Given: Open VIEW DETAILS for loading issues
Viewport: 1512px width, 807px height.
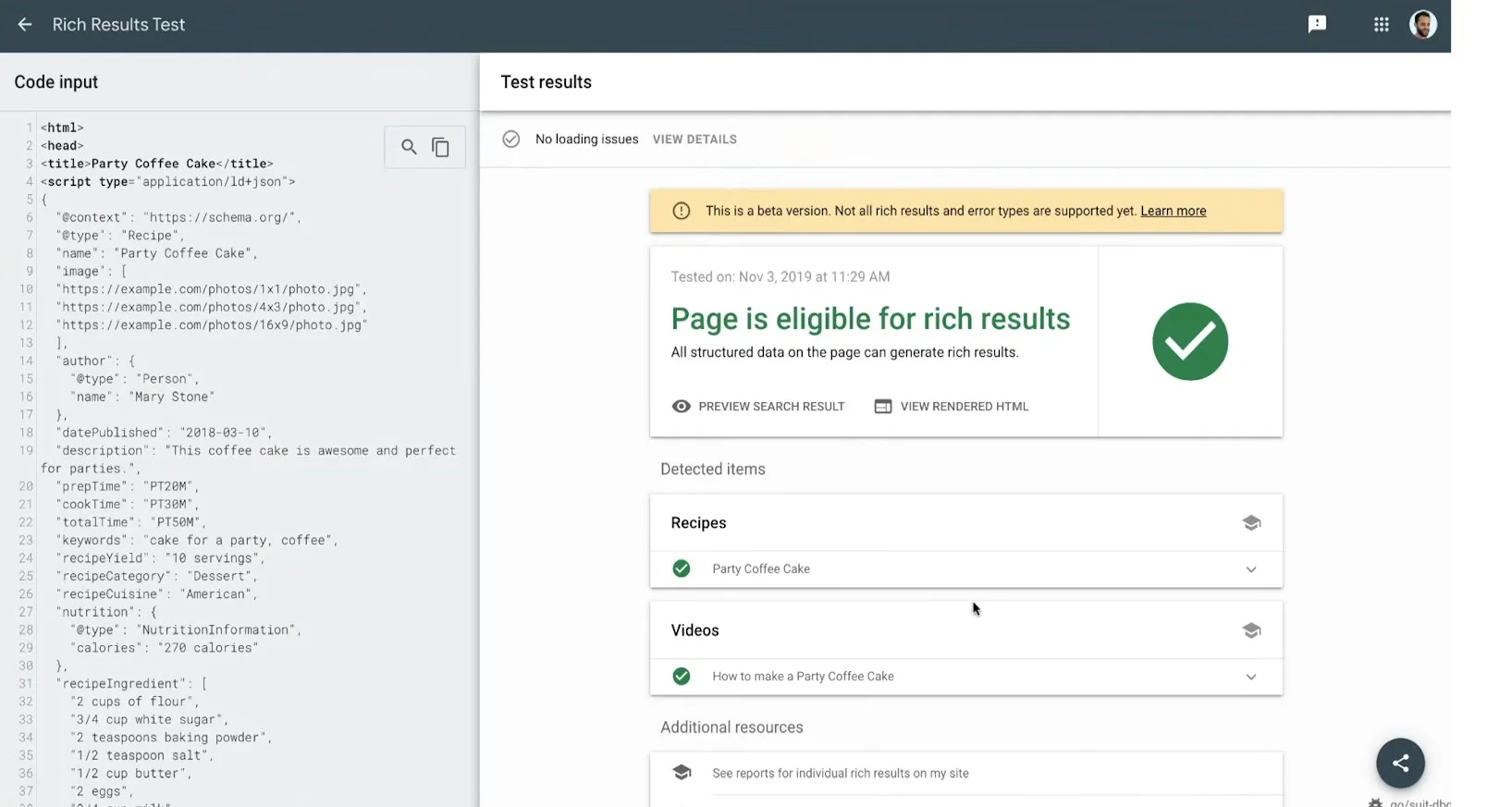Looking at the screenshot, I should [x=695, y=140].
